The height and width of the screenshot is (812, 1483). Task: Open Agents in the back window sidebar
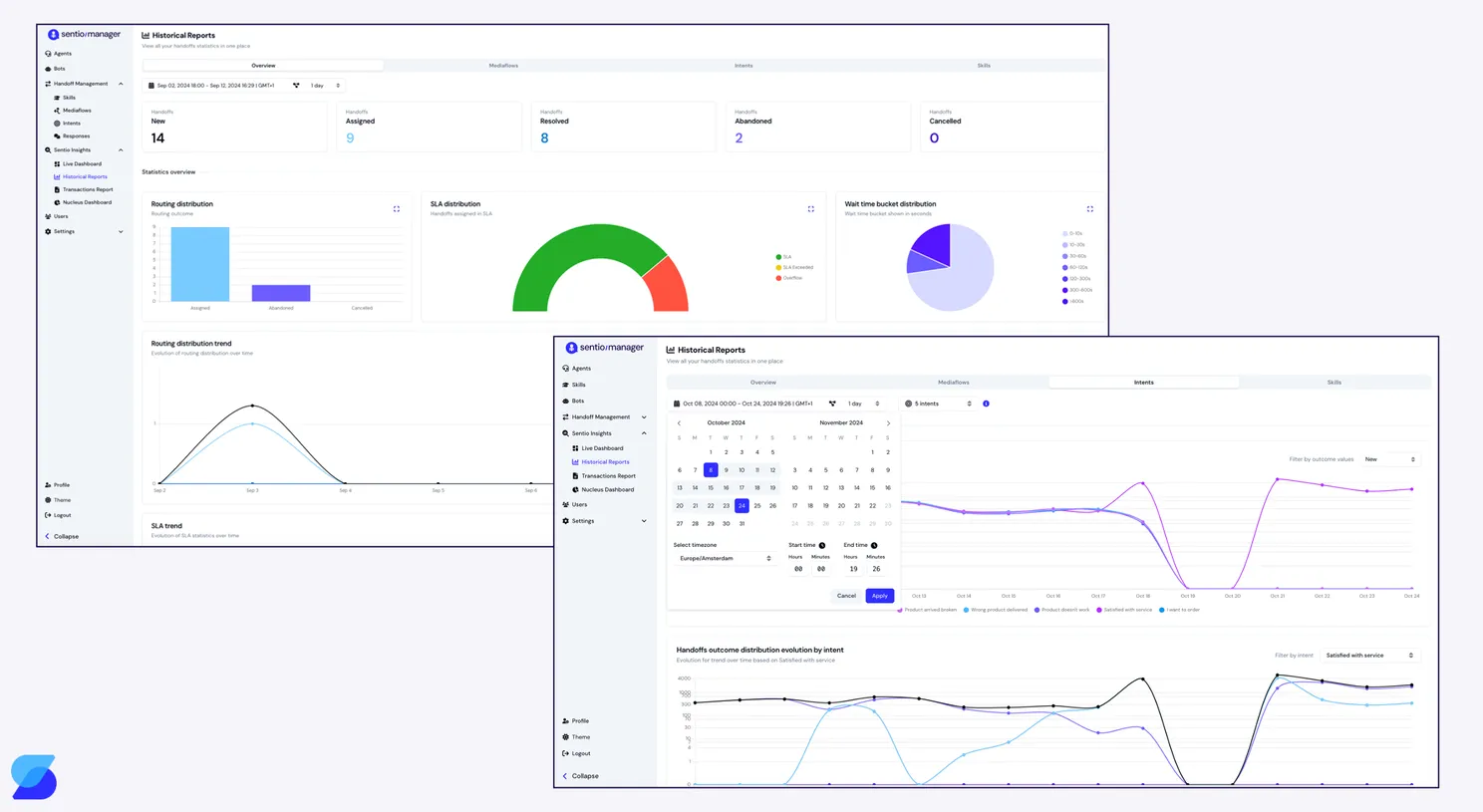(x=58, y=54)
